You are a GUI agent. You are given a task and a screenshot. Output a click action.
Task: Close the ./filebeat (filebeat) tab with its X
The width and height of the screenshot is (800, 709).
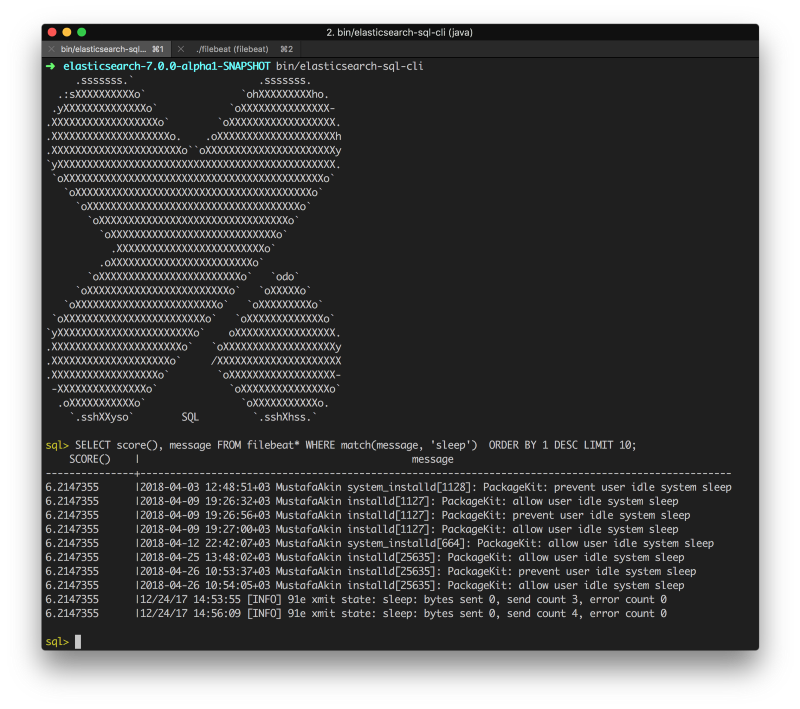click(x=181, y=48)
